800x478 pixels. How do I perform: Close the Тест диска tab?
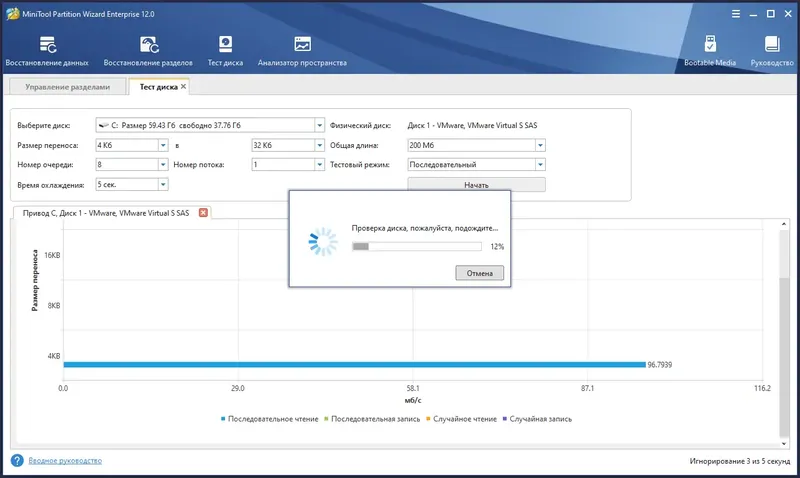184,87
